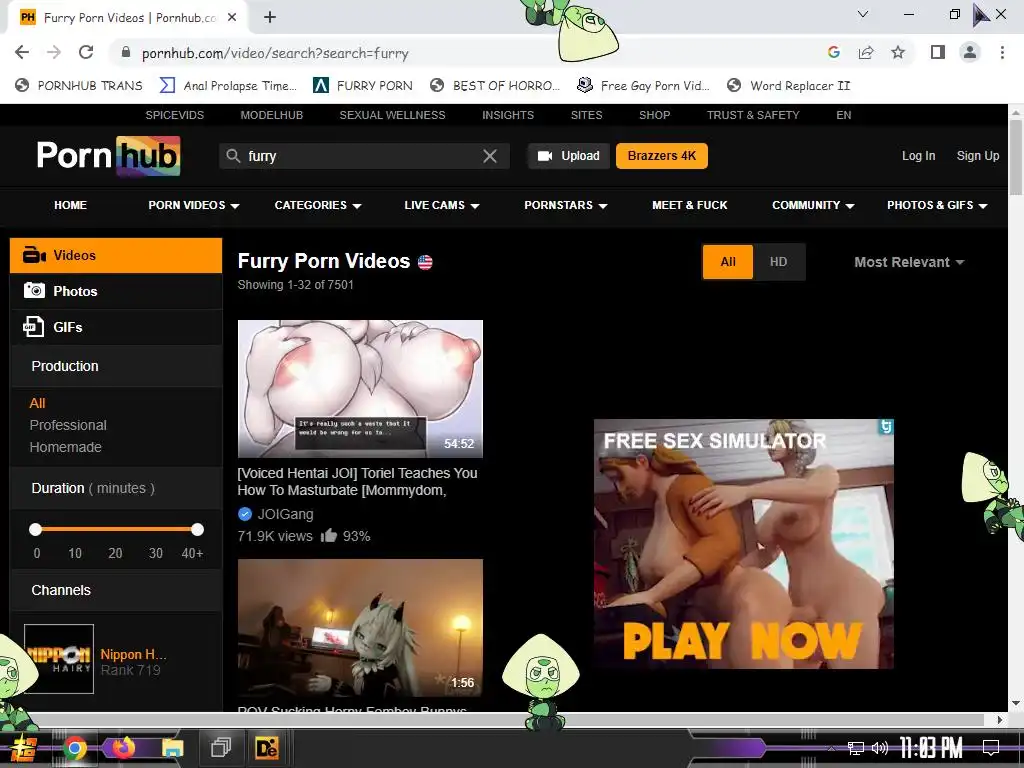This screenshot has height=768, width=1024.
Task: Open the JOIGang uploader link
Action: pos(285,514)
